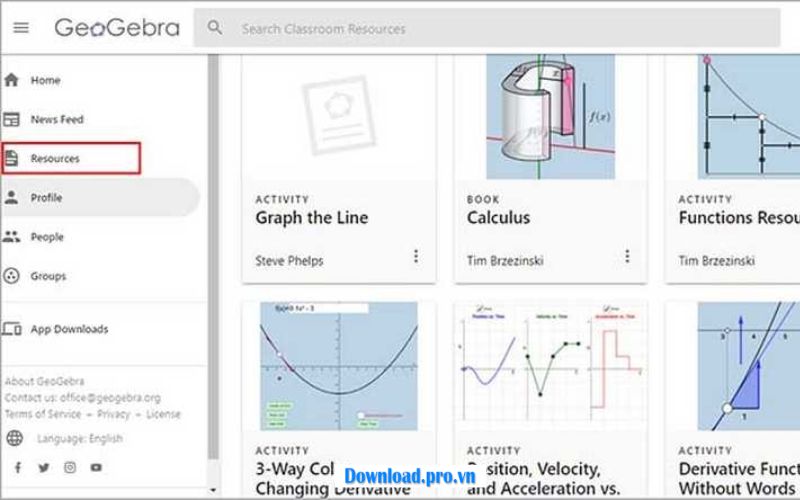This screenshot has height=500, width=800.
Task: Open the hamburger menu icon
Action: tap(21, 27)
